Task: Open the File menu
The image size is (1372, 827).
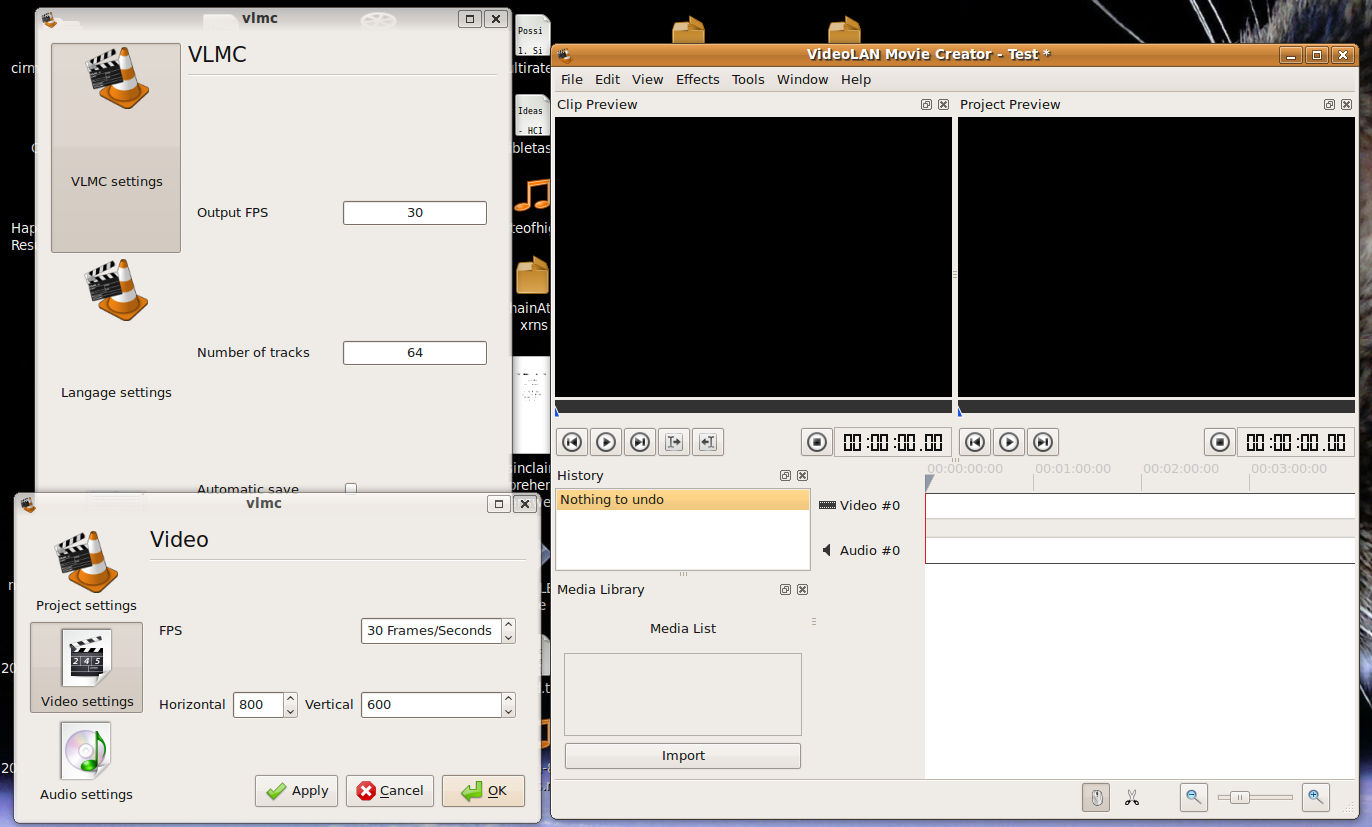Action: pos(571,80)
